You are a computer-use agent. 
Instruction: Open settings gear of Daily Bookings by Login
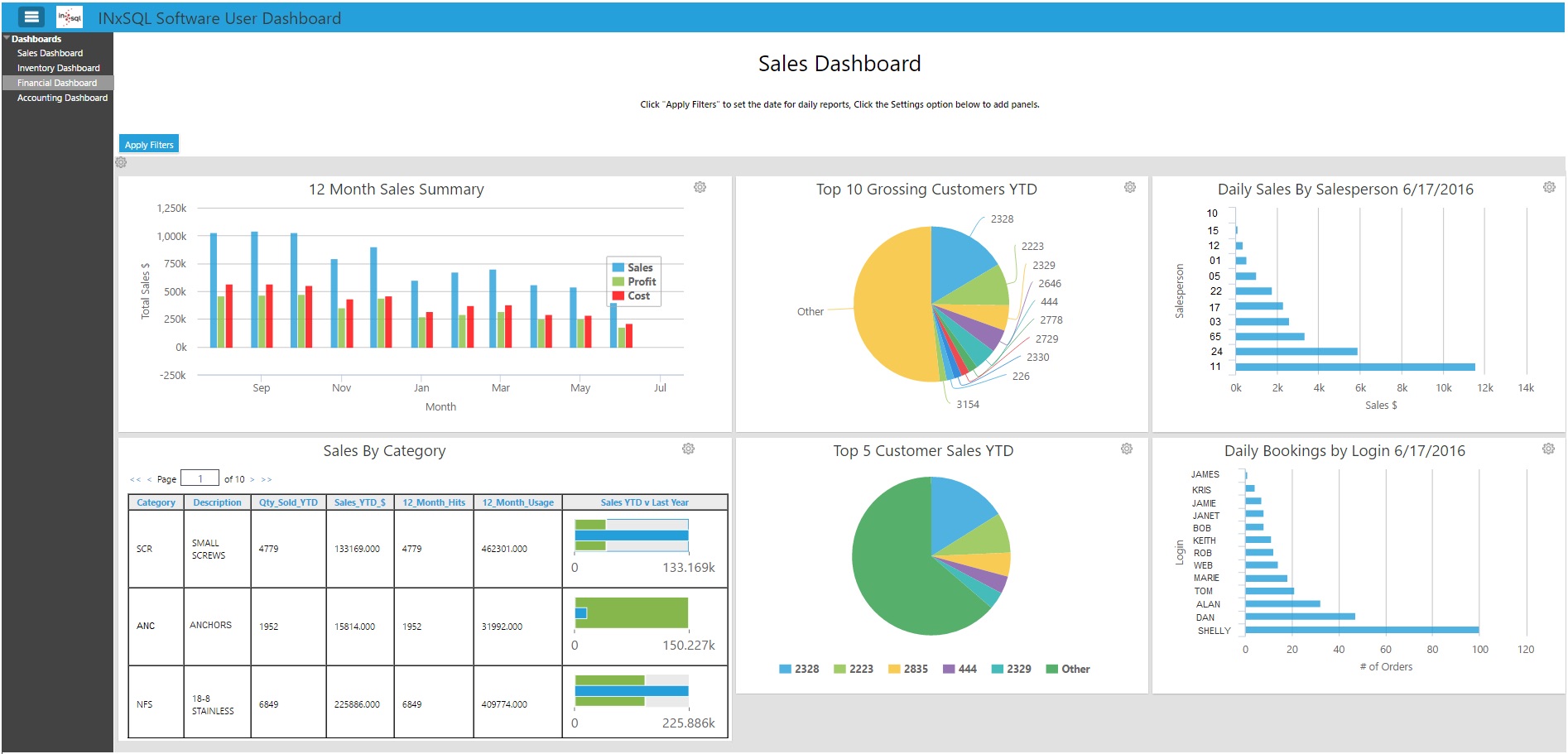(1548, 449)
